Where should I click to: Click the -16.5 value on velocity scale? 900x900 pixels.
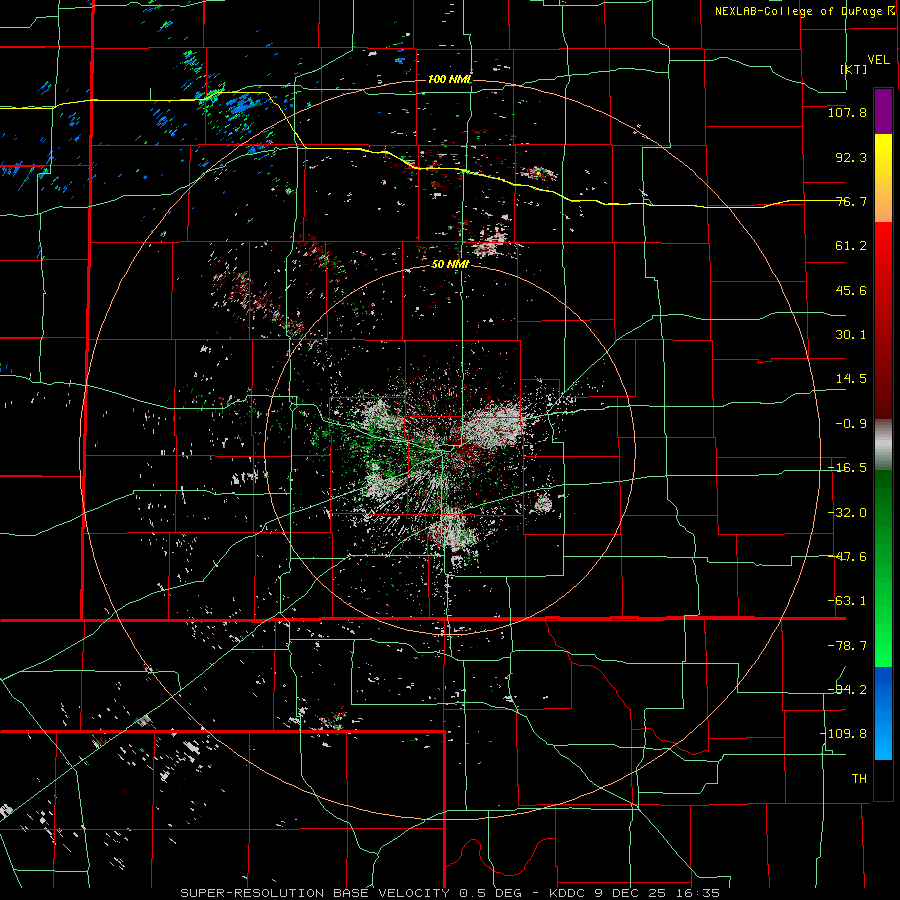click(847, 468)
